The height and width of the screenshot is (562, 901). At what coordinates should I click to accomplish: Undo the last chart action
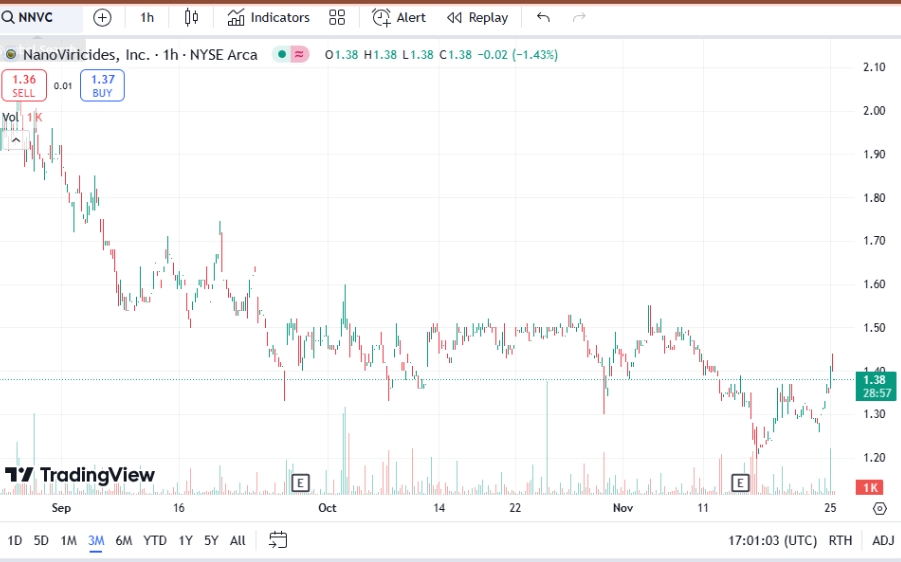pyautogui.click(x=543, y=18)
